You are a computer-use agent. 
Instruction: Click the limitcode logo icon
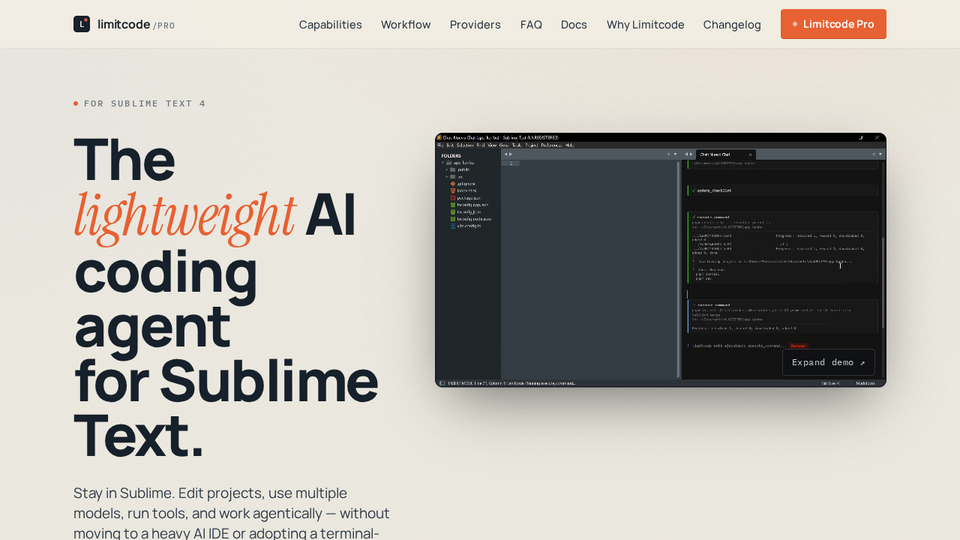[x=81, y=24]
